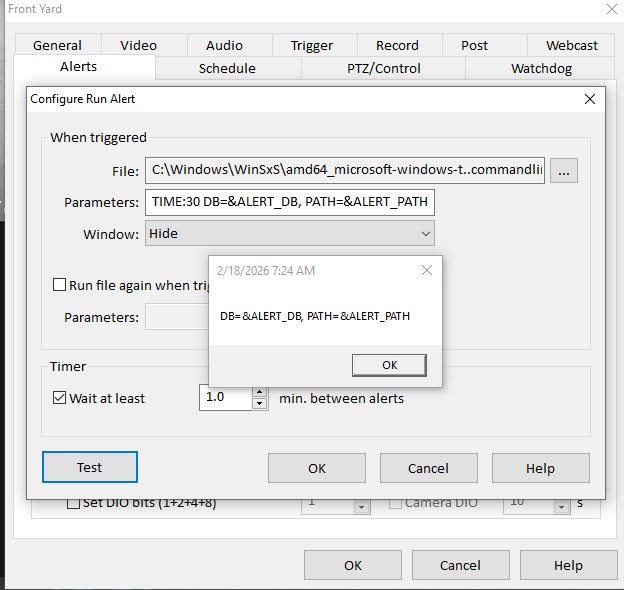Close the Configure Run Alert dialog

pyautogui.click(x=590, y=99)
